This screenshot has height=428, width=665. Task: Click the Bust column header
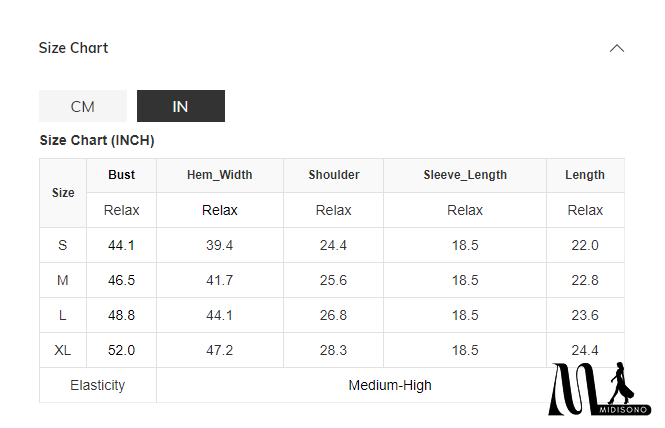[122, 175]
